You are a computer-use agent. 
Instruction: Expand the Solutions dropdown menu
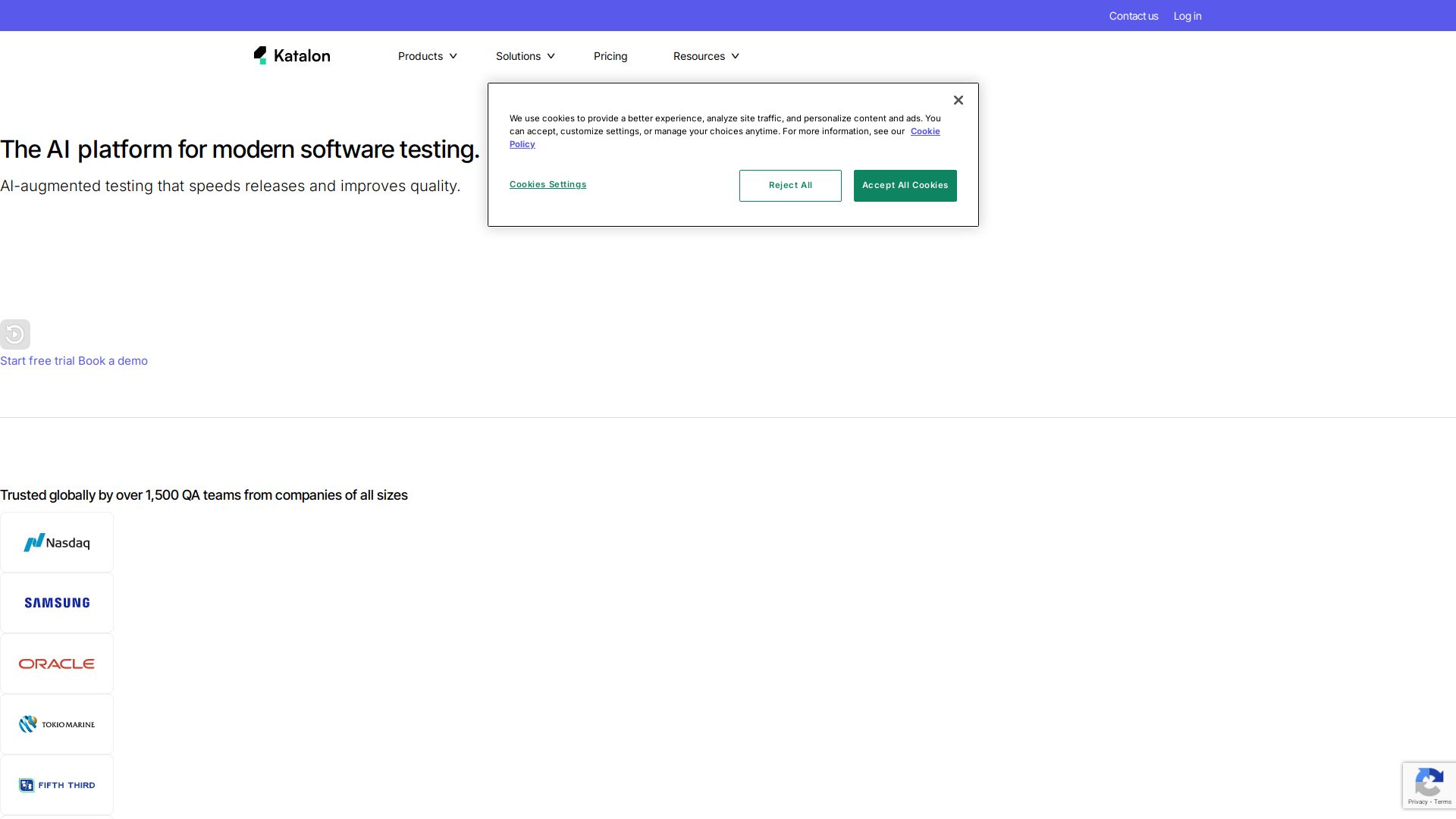[x=525, y=56]
